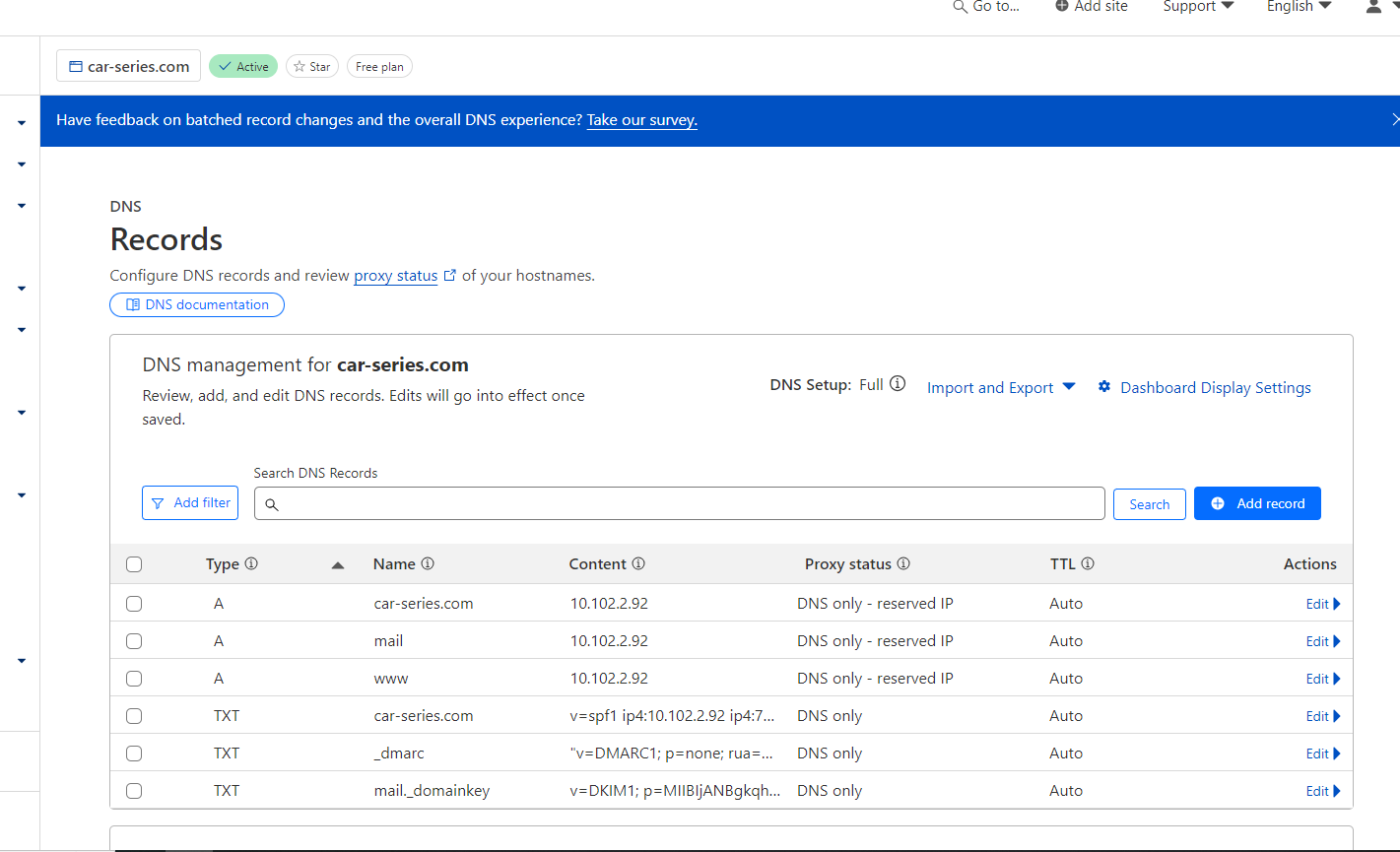Click the www record name

click(391, 679)
